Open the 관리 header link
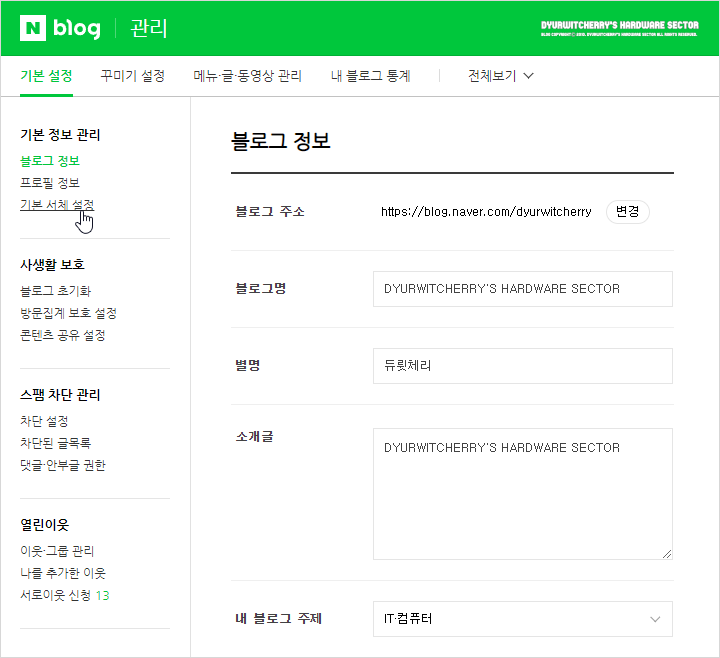Screen dimensions: 720x658 point(149,28)
